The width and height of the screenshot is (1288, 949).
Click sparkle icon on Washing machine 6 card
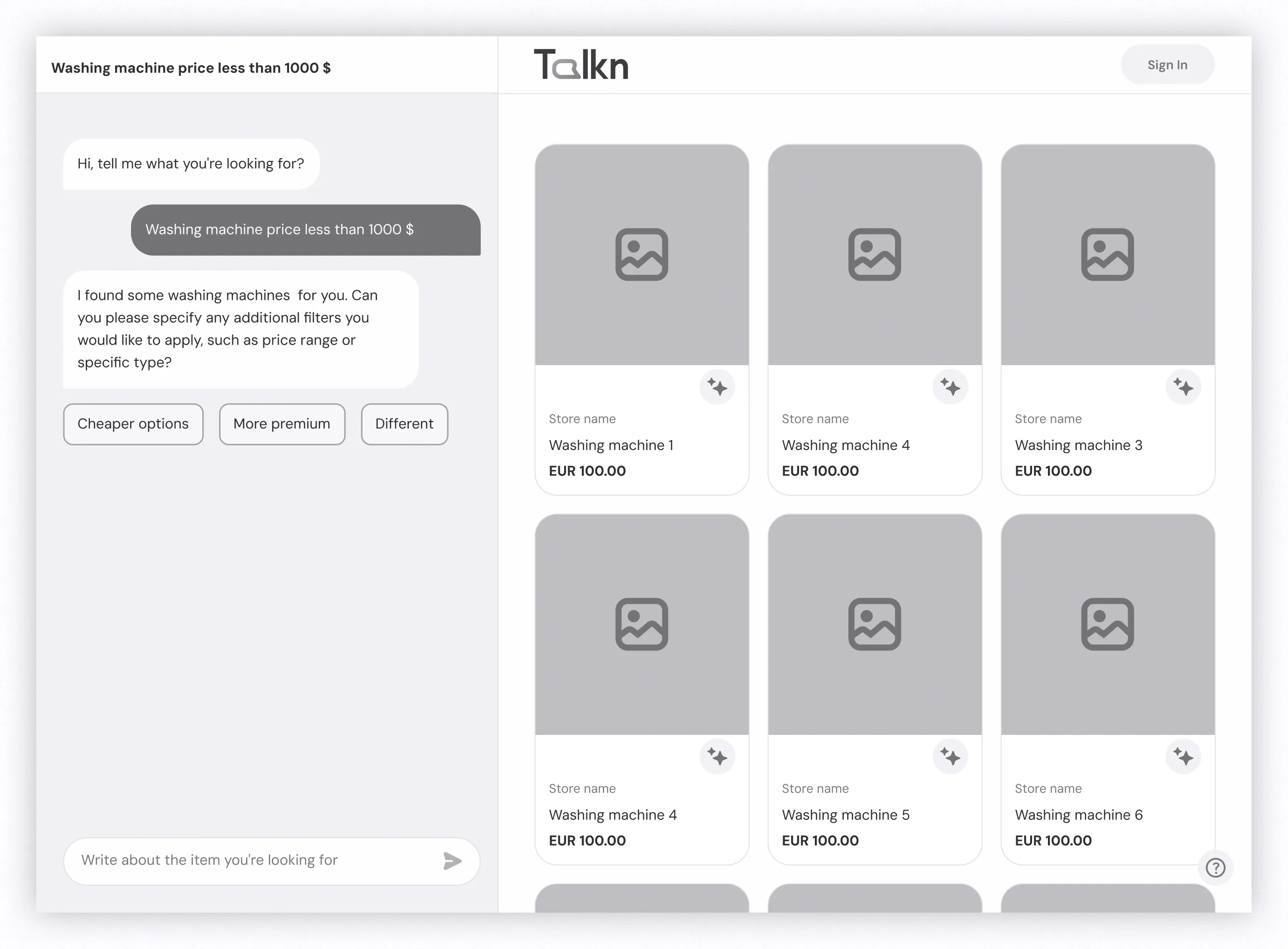pos(1183,756)
